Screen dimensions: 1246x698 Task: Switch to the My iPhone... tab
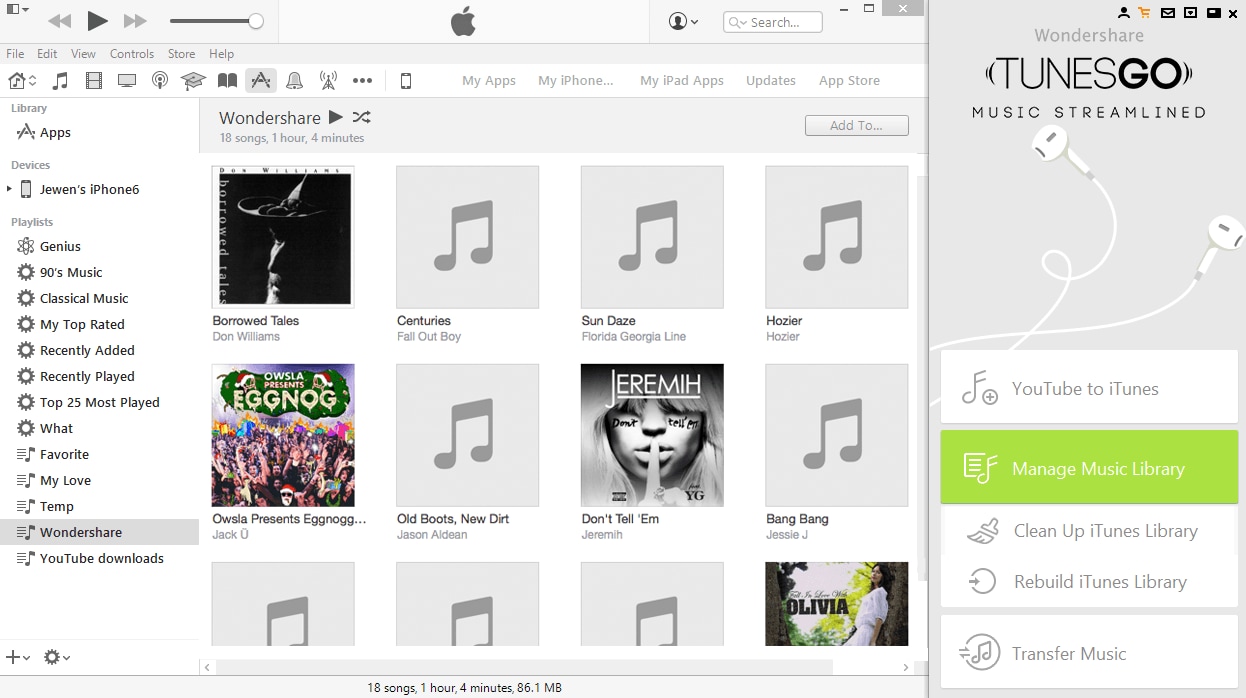pyautogui.click(x=576, y=81)
